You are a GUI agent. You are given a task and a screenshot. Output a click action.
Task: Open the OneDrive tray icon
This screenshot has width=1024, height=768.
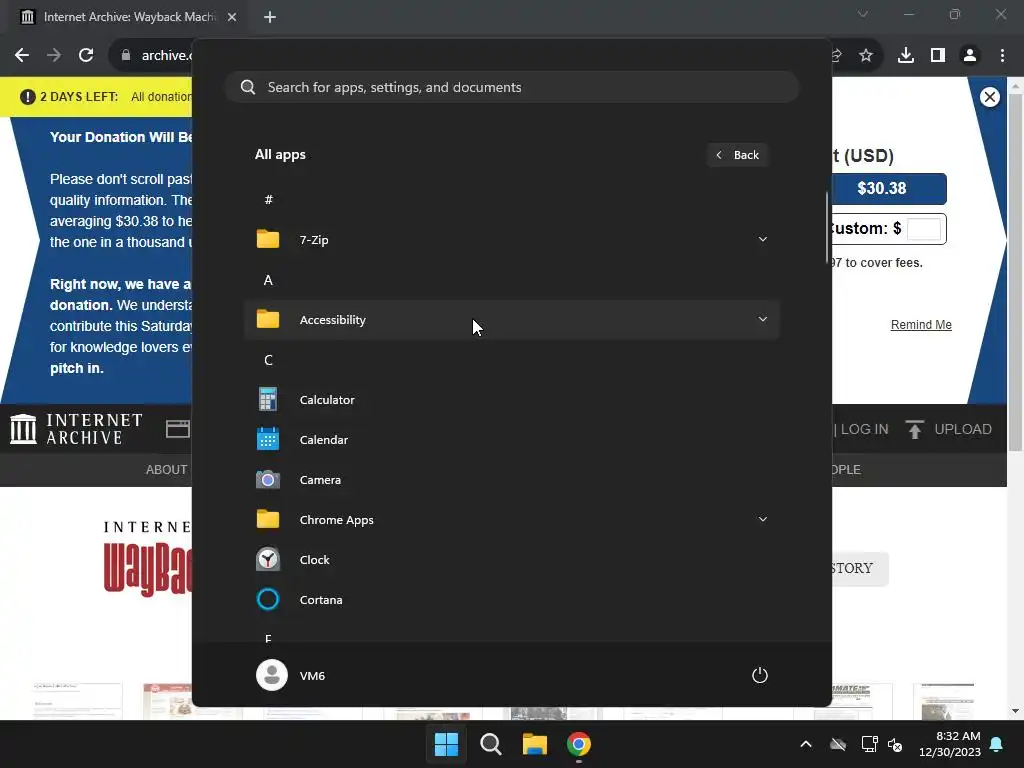[x=838, y=744]
